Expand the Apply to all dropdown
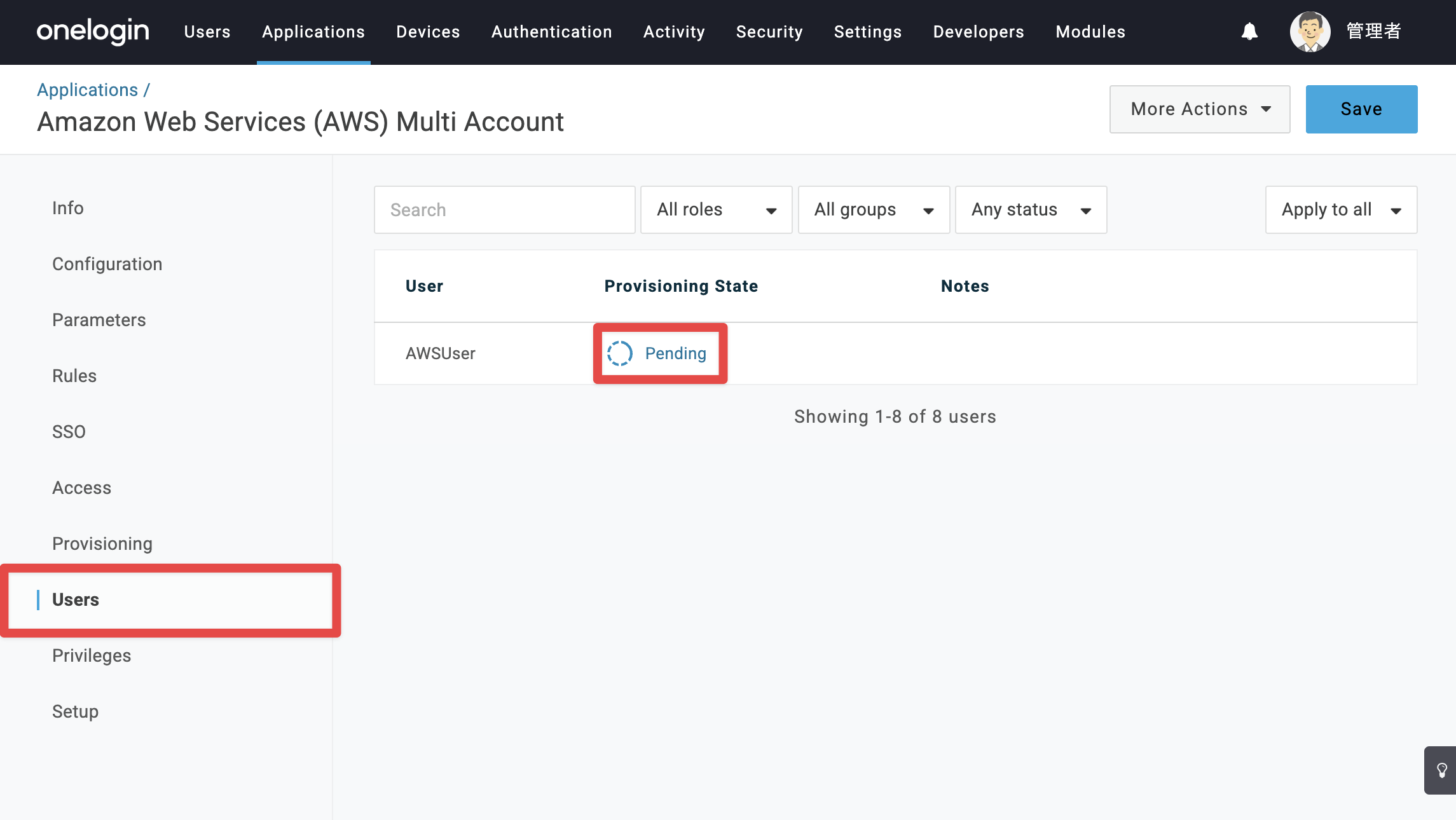 [x=1342, y=210]
